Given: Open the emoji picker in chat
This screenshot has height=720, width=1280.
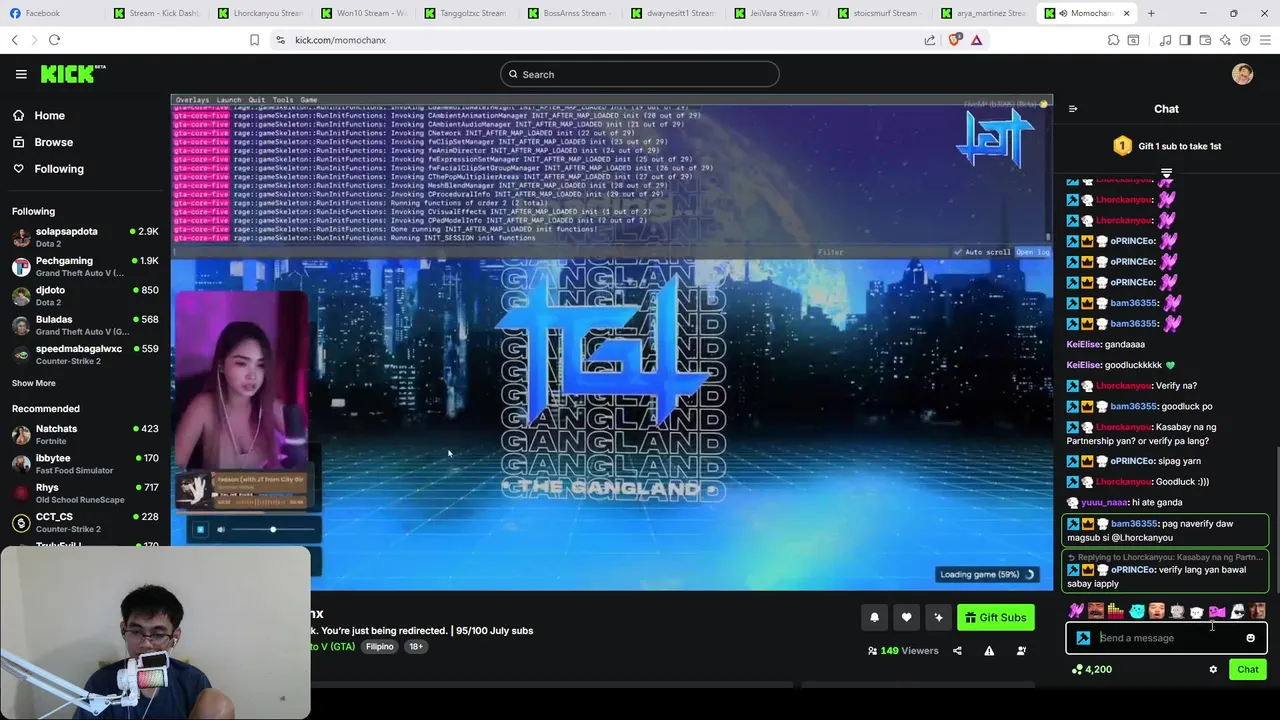Looking at the screenshot, I should pos(1250,638).
